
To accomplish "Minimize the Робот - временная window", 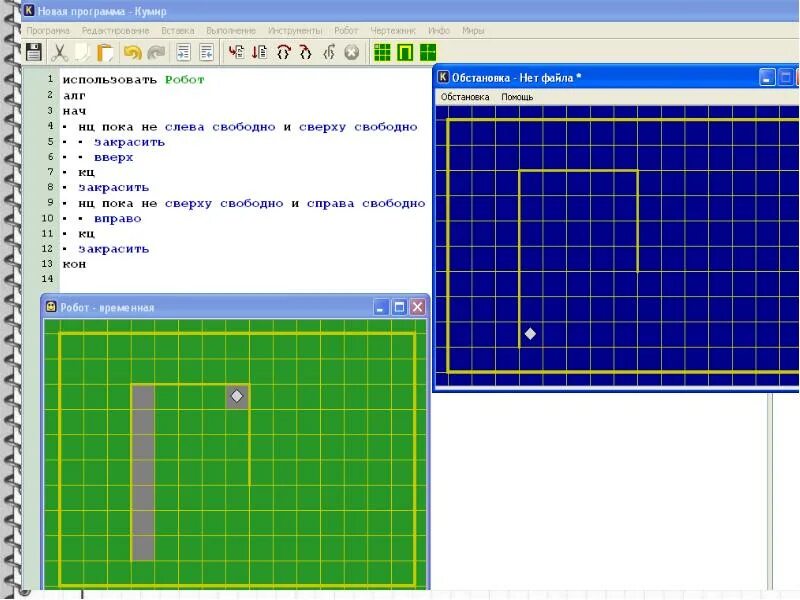I will pyautogui.click(x=381, y=307).
